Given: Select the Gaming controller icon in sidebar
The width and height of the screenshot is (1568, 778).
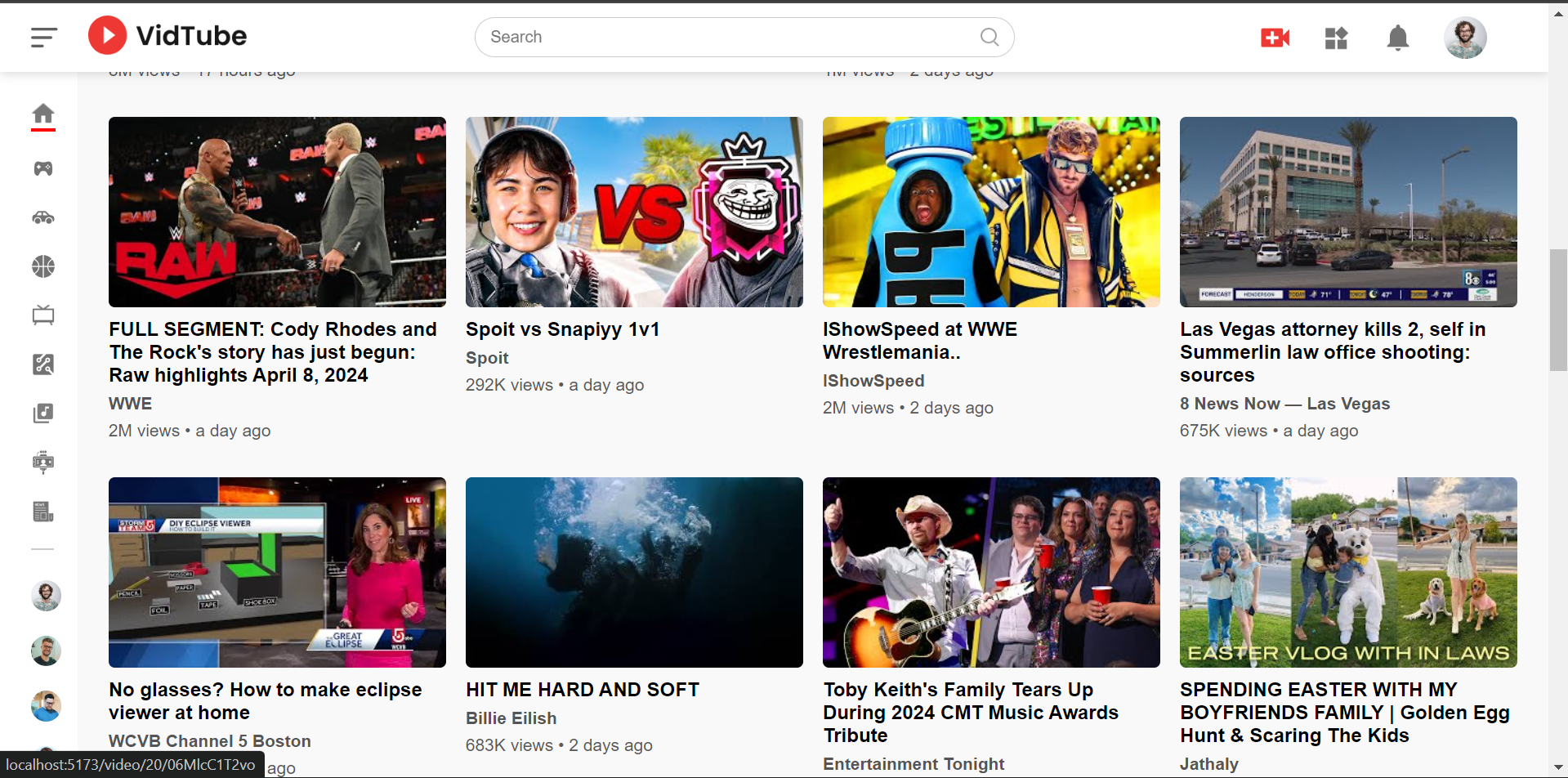Looking at the screenshot, I should 43,168.
